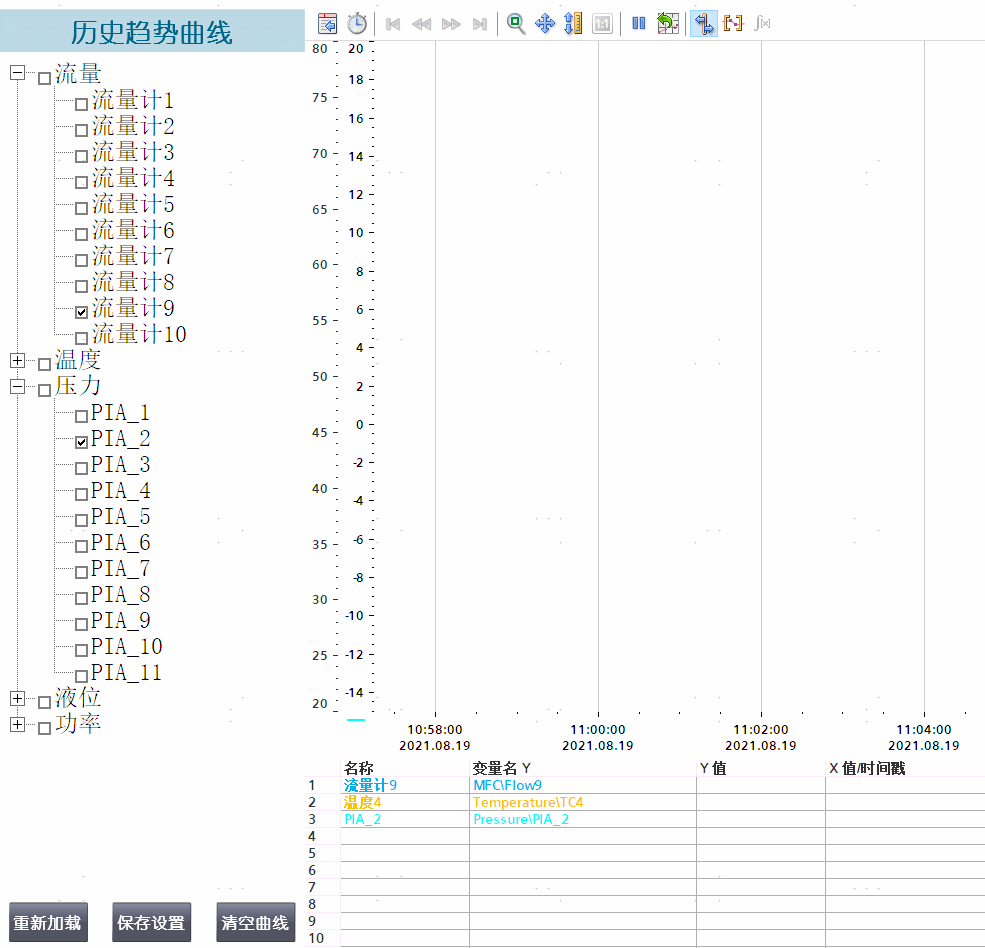Open the time range selection stopwatch icon
Viewport: 985px width, 948px height.
(357, 24)
